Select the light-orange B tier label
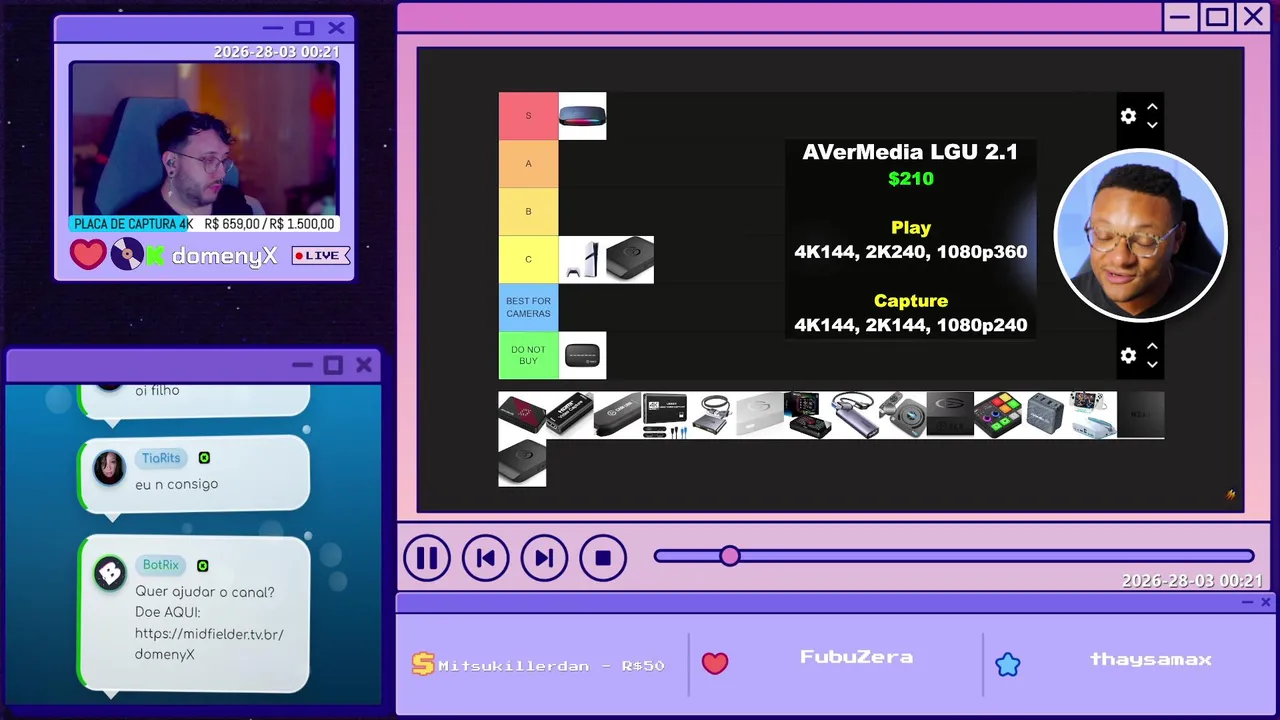 [x=528, y=212]
